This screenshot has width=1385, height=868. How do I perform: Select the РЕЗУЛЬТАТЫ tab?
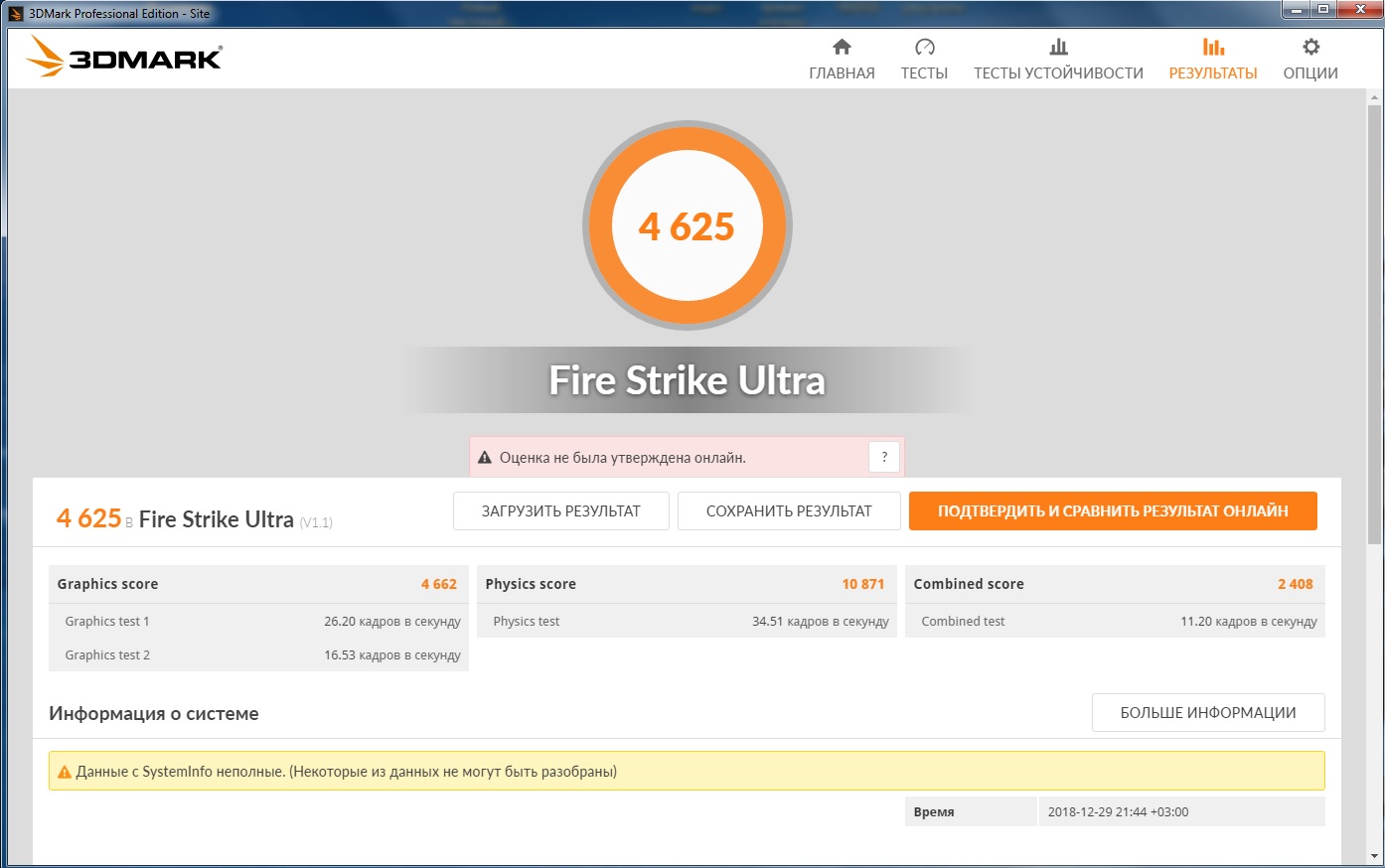pos(1213,73)
